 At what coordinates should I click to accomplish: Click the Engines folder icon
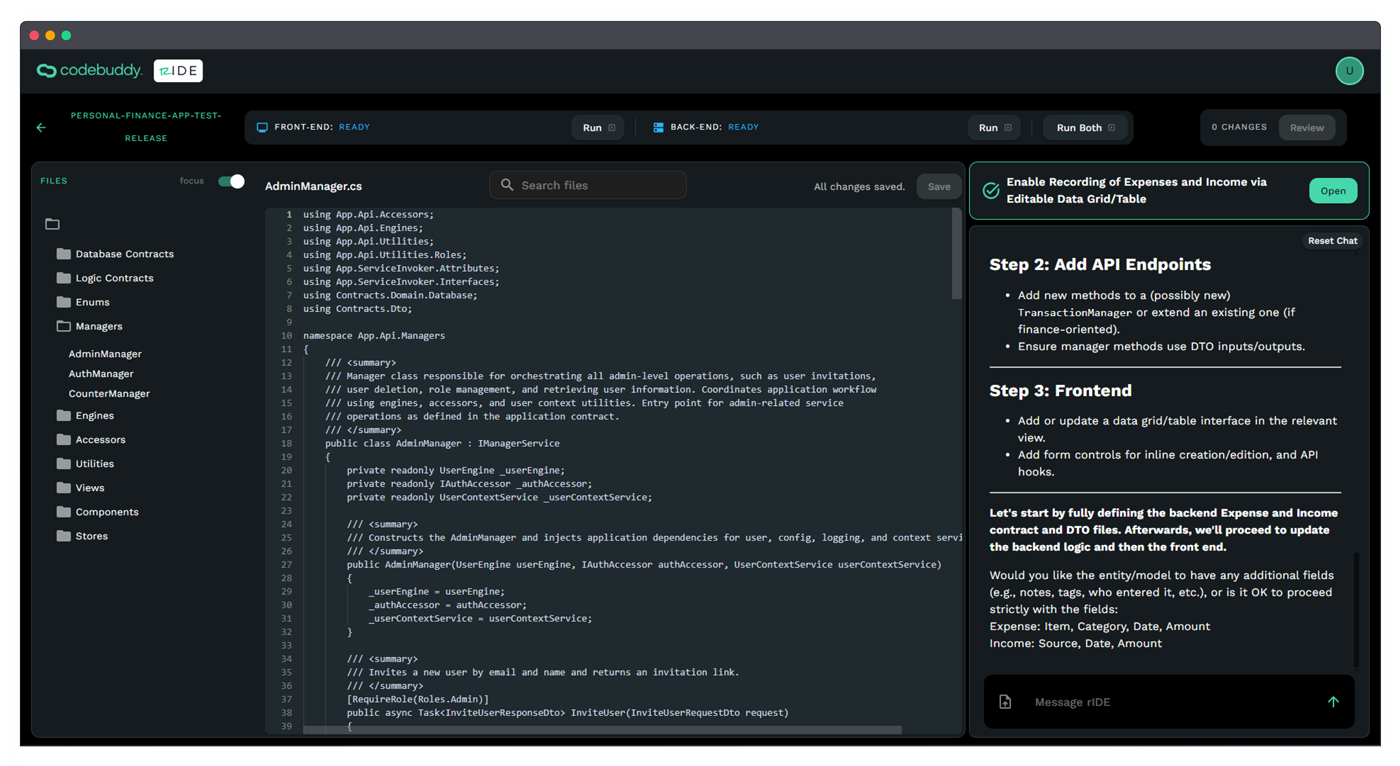click(x=64, y=415)
